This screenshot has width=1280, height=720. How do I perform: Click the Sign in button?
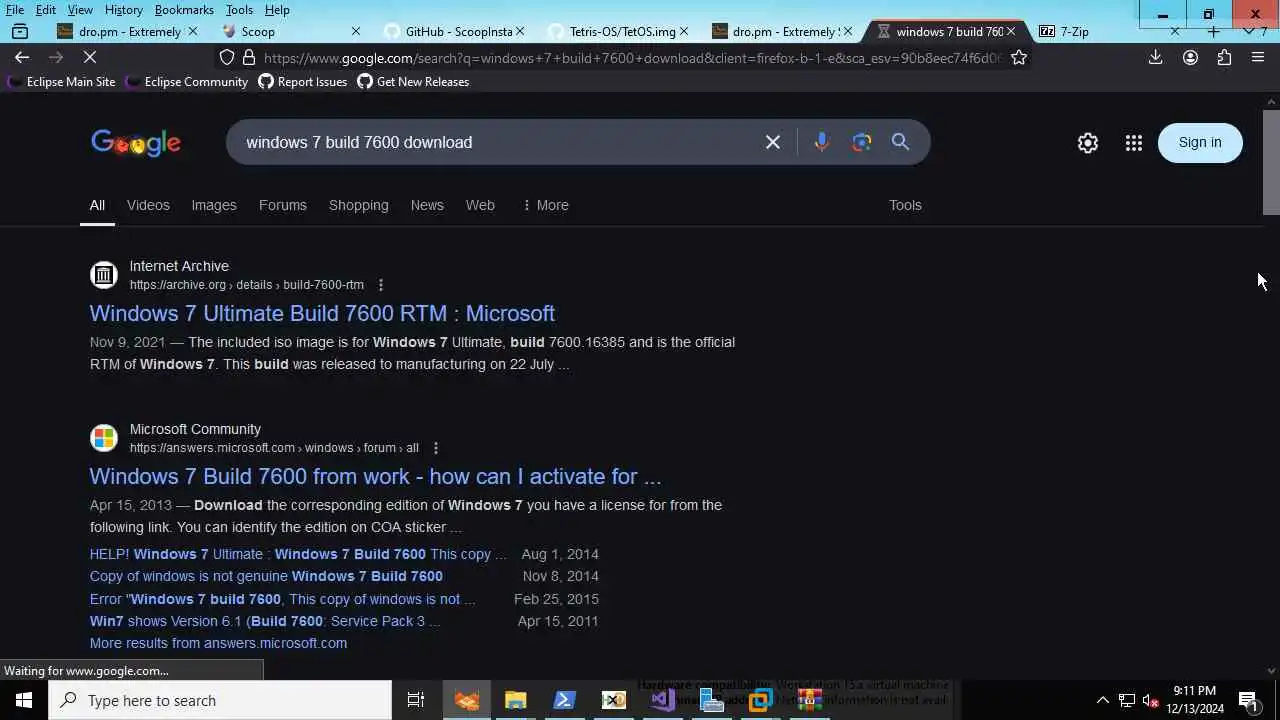click(x=1200, y=142)
